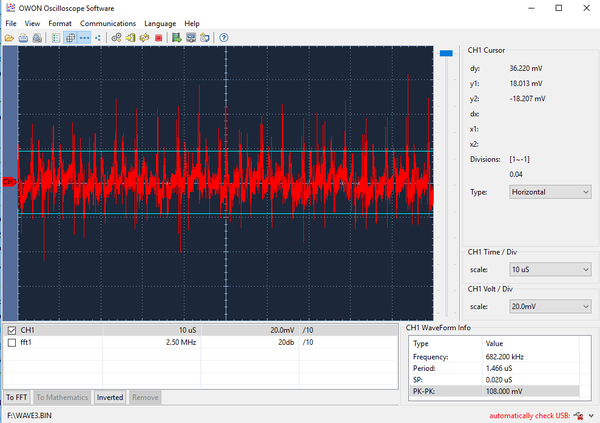Screen dimensions: 600x423
Task: Open the File menu
Action: pyautogui.click(x=11, y=23)
